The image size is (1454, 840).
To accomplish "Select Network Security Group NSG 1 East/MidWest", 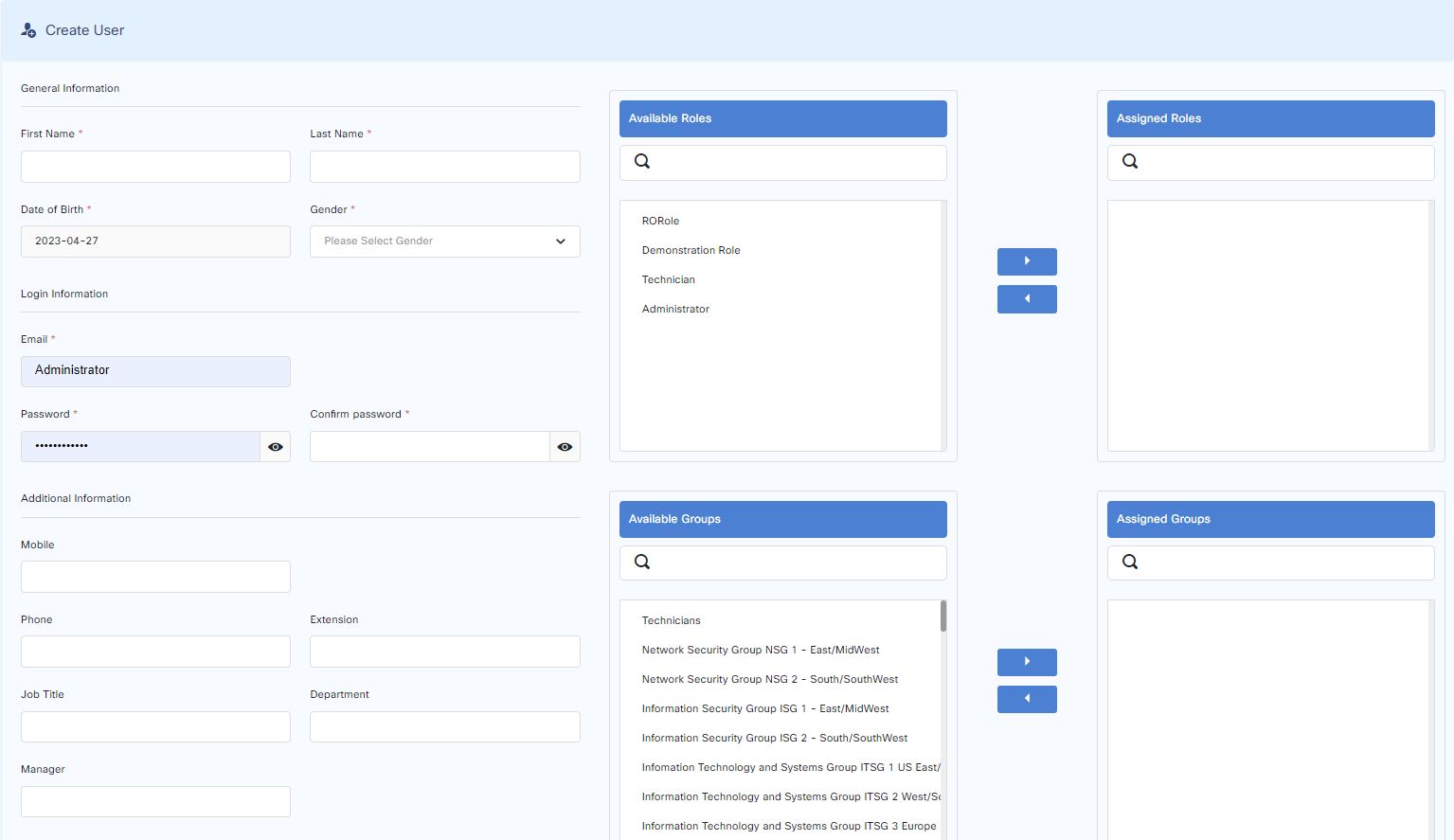I will click(761, 650).
